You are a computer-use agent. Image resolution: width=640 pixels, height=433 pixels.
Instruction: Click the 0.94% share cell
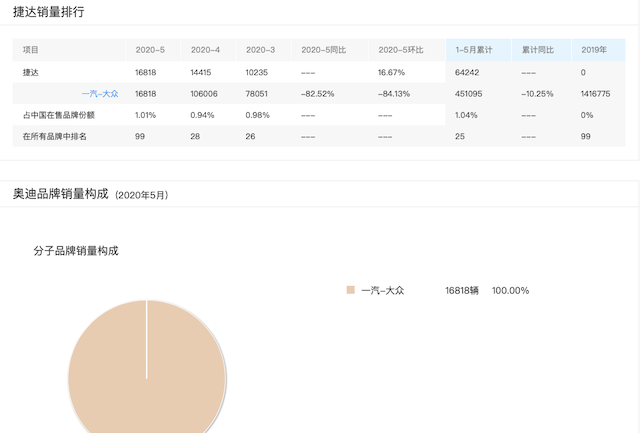point(202,115)
